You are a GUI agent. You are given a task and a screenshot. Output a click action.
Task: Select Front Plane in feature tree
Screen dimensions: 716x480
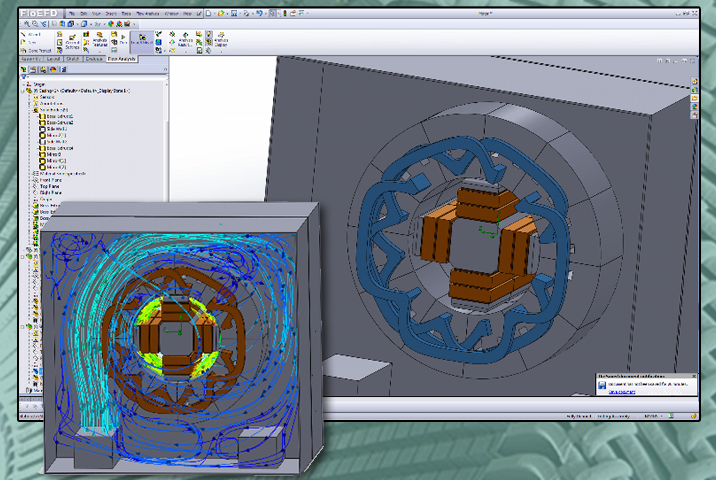click(49, 181)
